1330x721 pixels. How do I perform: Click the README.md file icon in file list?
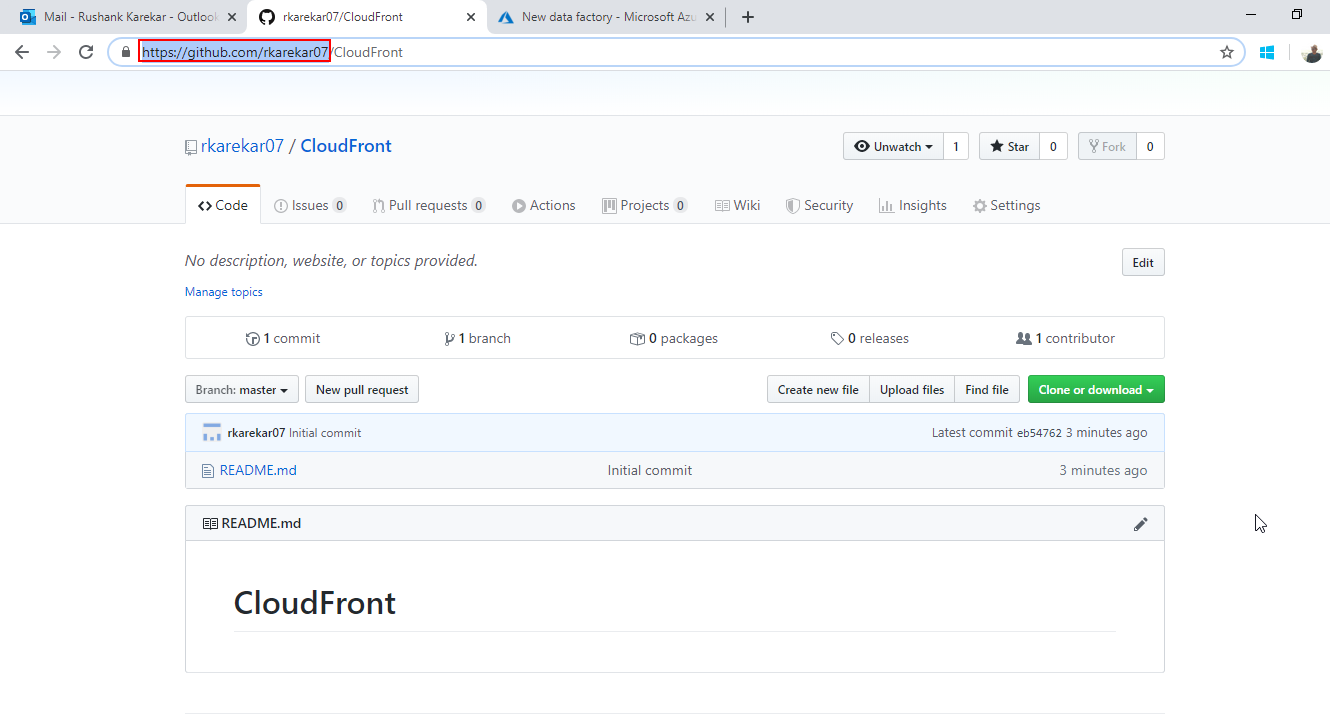point(208,471)
